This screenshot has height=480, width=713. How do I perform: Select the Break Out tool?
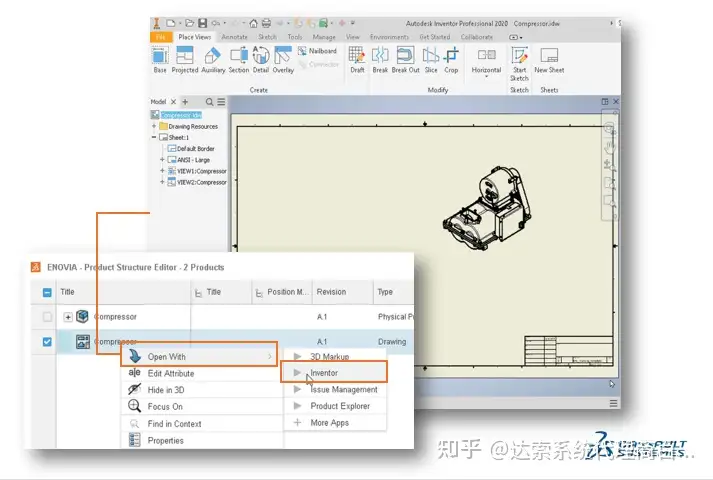[405, 60]
